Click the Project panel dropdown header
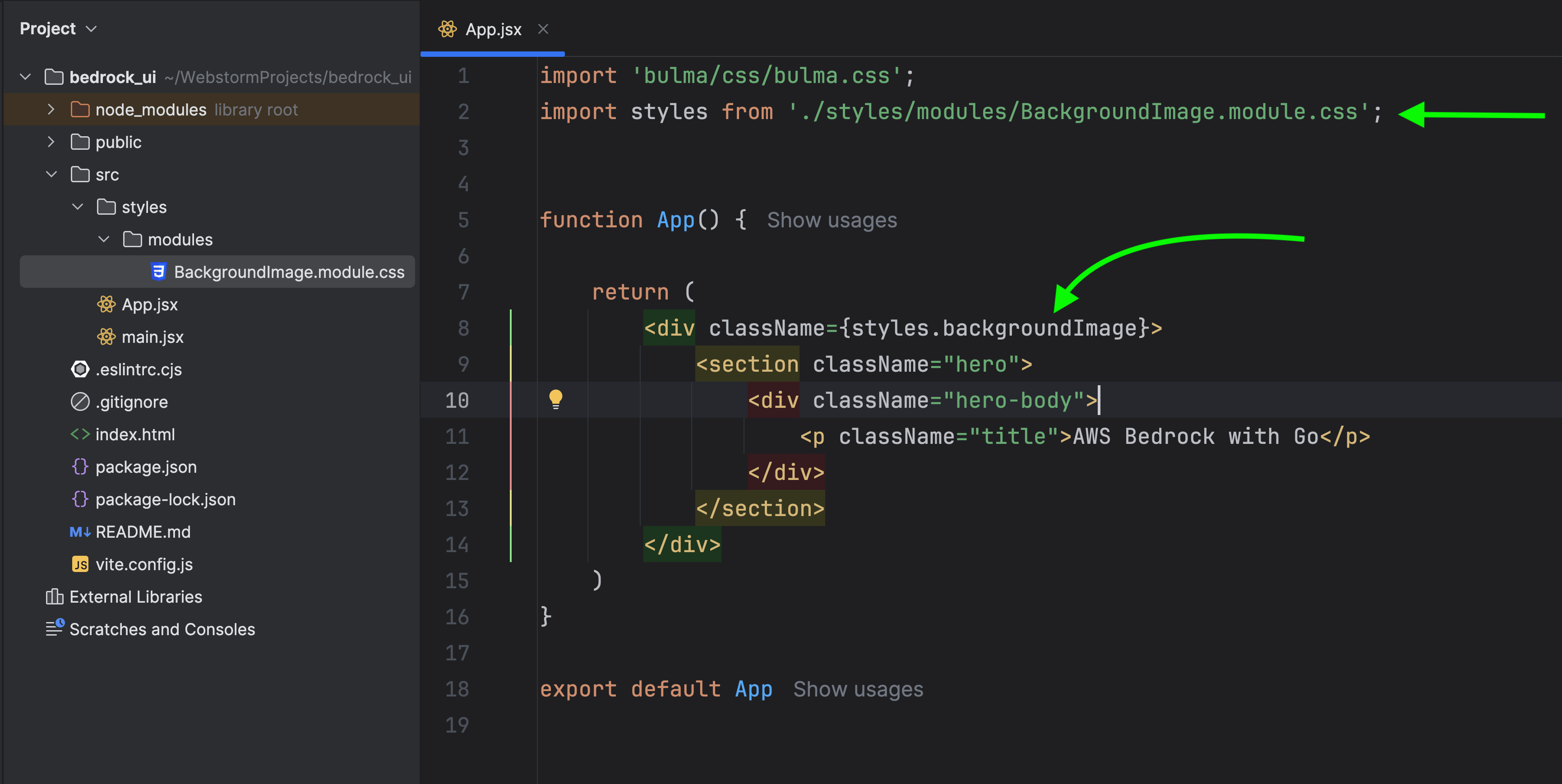This screenshot has width=1562, height=784. tap(55, 29)
